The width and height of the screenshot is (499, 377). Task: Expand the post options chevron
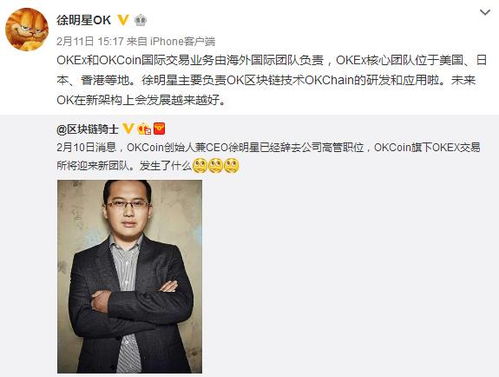pos(484,13)
